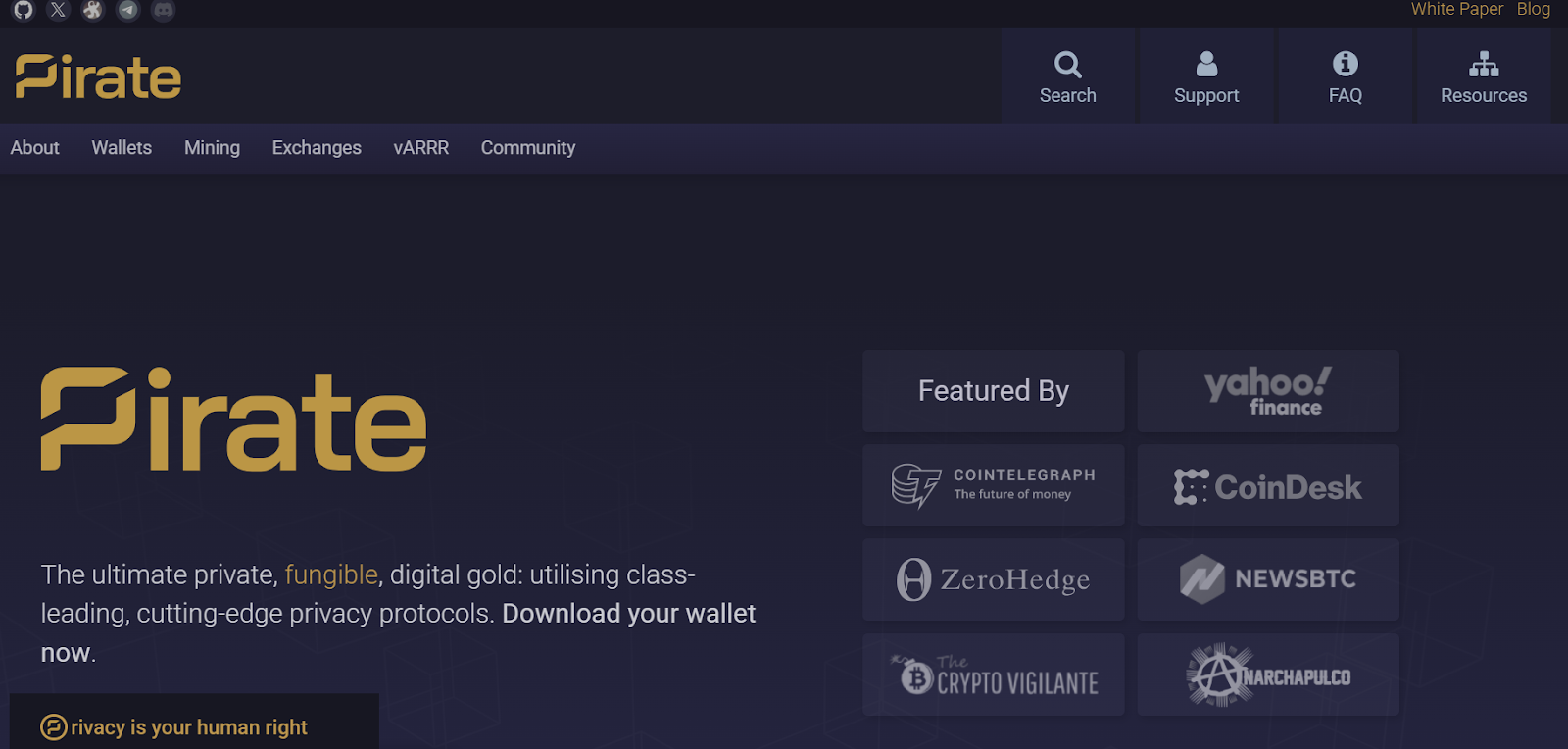Open the Resources sitemap icon button
Image resolution: width=1568 pixels, height=749 pixels.
1484,76
